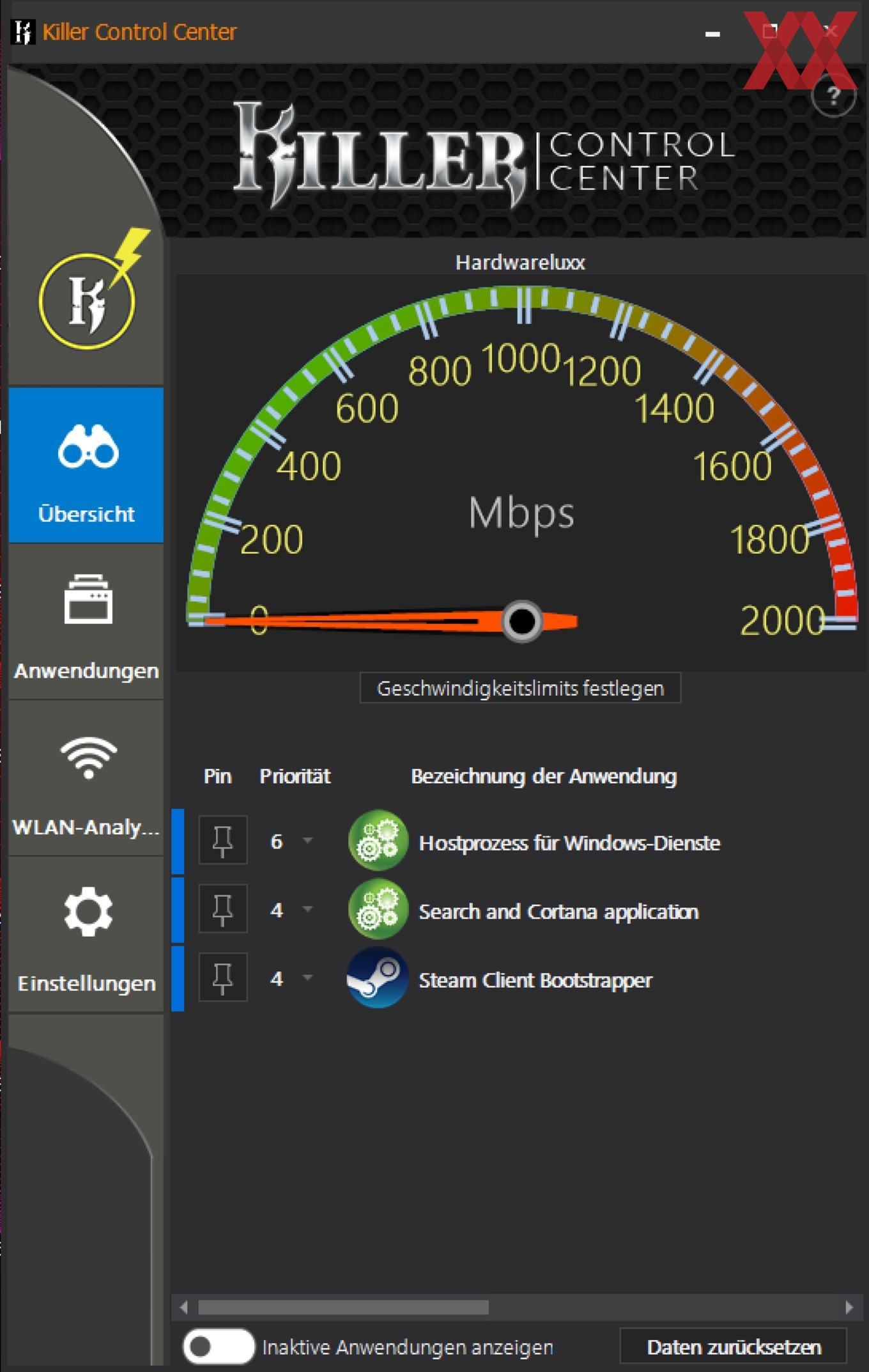Click the Priorität column header

[x=295, y=776]
